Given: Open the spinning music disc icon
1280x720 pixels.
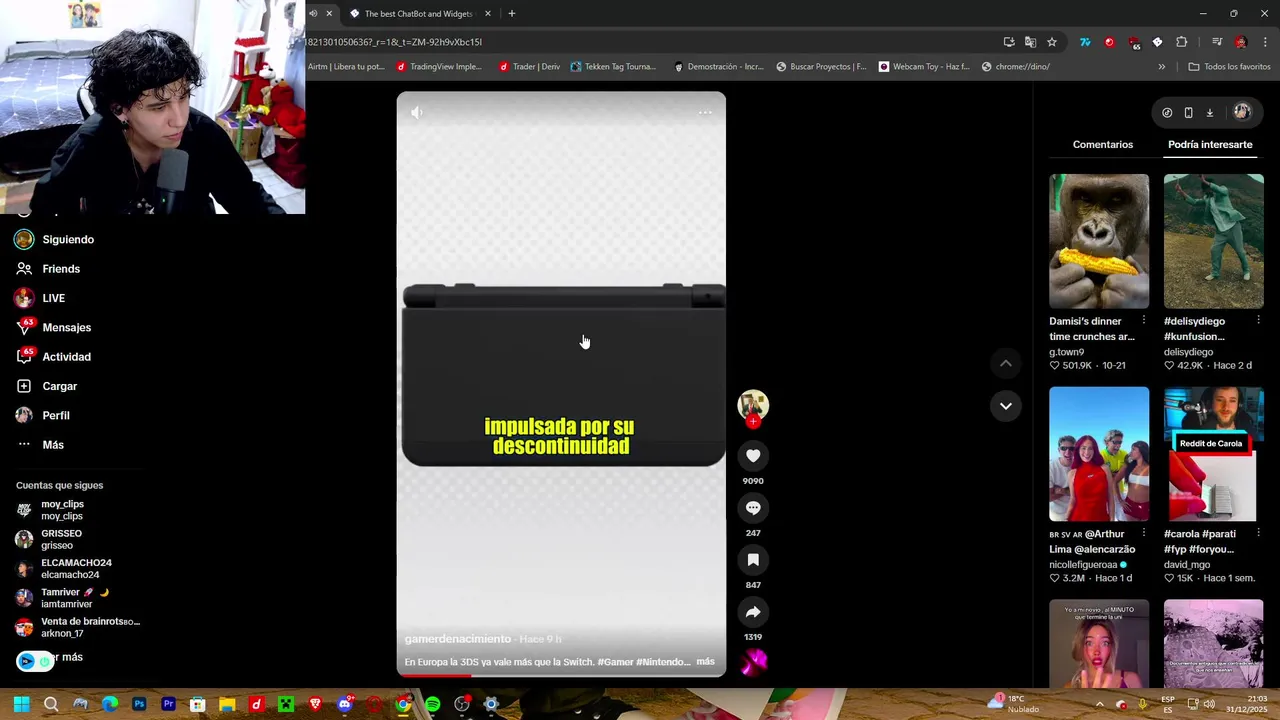Looking at the screenshot, I should point(753,661).
